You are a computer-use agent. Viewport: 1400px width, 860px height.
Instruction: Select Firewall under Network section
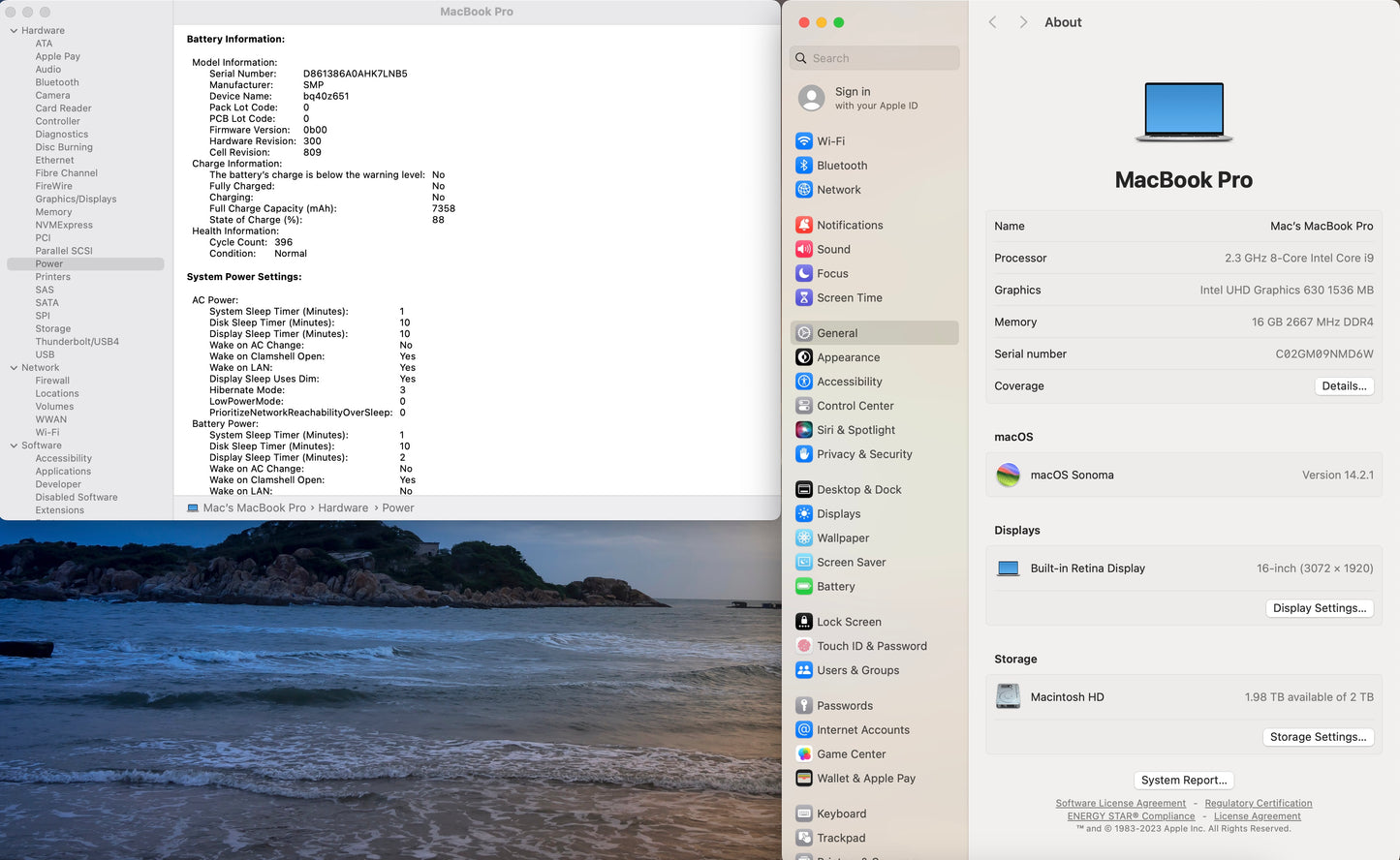[52, 381]
